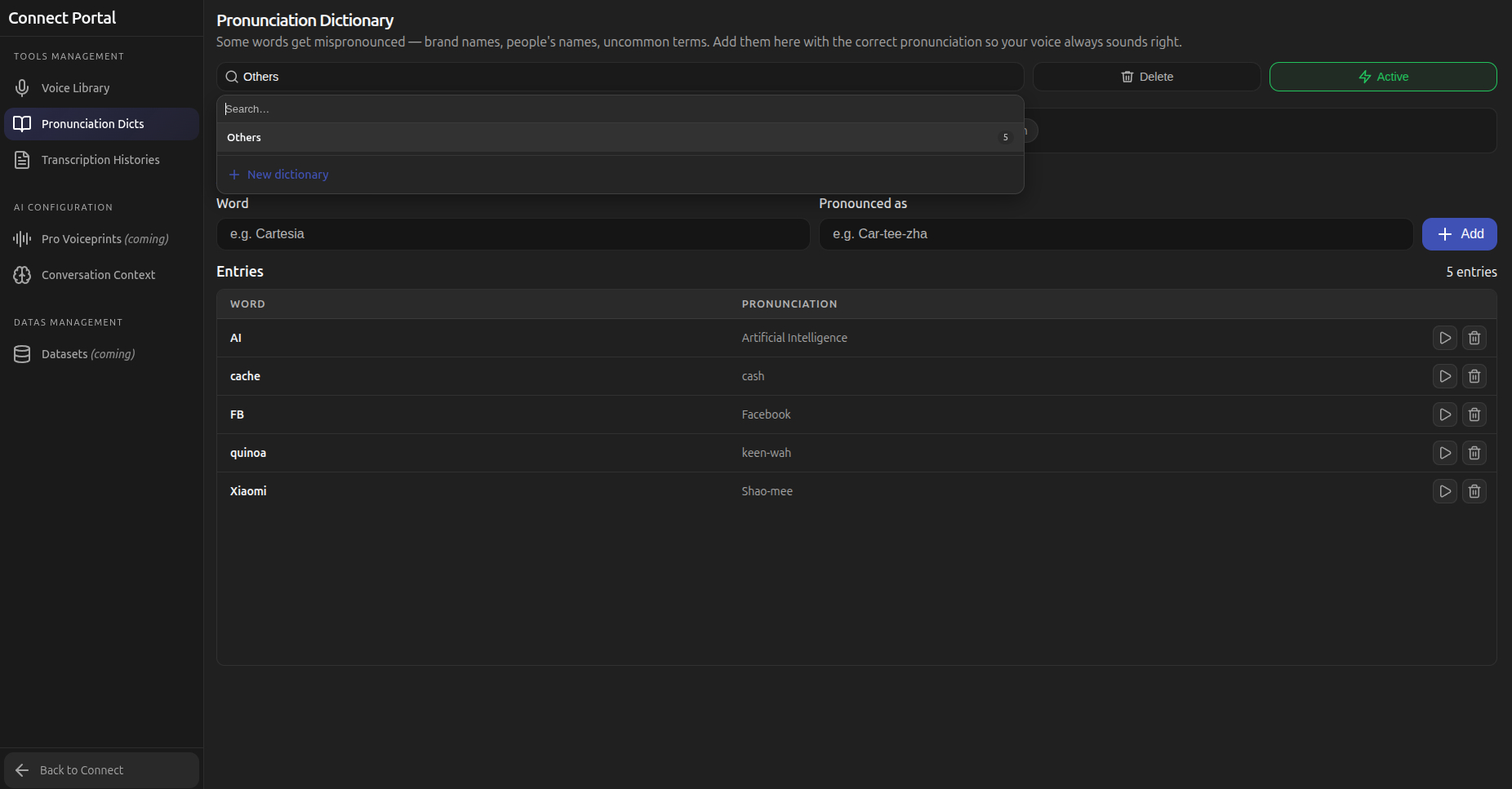Delete the FB entry
The width and height of the screenshot is (1512, 789).
(1474, 414)
